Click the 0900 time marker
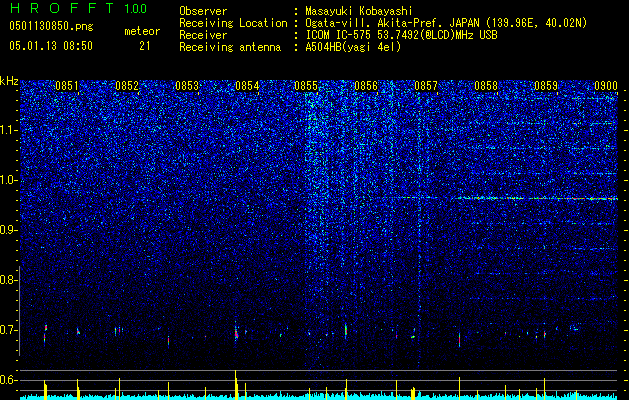629x400 pixels. point(606,86)
